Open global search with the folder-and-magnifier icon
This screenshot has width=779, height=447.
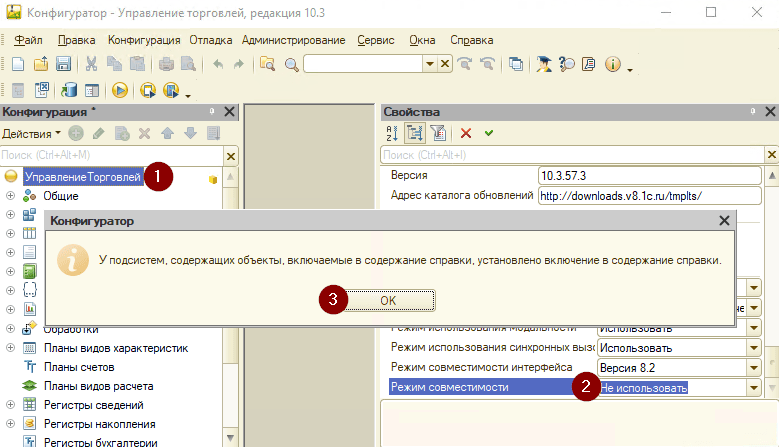(x=267, y=64)
